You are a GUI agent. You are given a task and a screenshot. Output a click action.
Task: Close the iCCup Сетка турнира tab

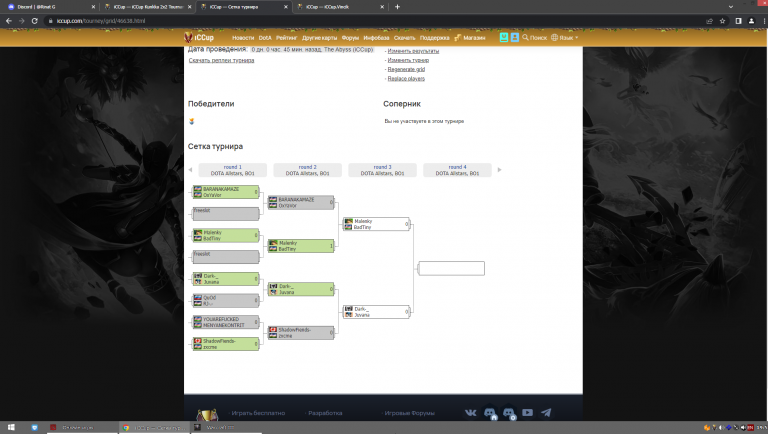(286, 7)
